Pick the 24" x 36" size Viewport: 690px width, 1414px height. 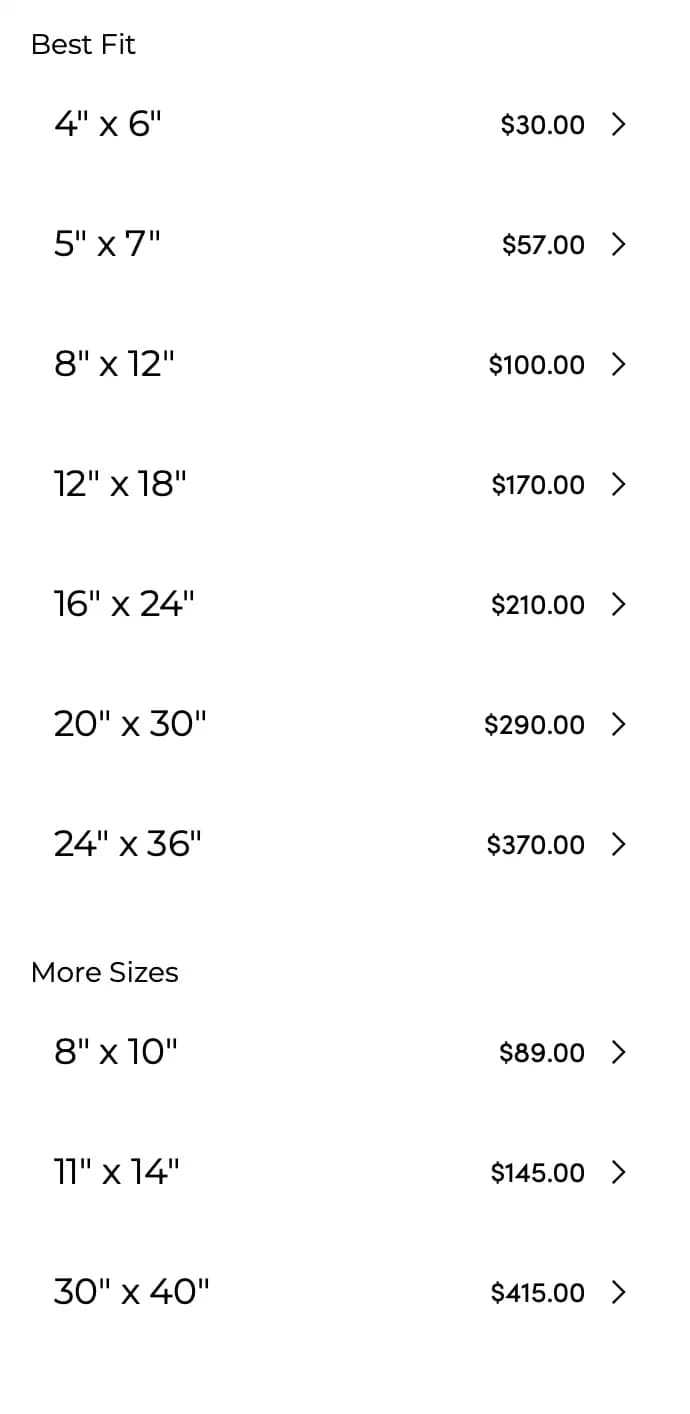[128, 844]
